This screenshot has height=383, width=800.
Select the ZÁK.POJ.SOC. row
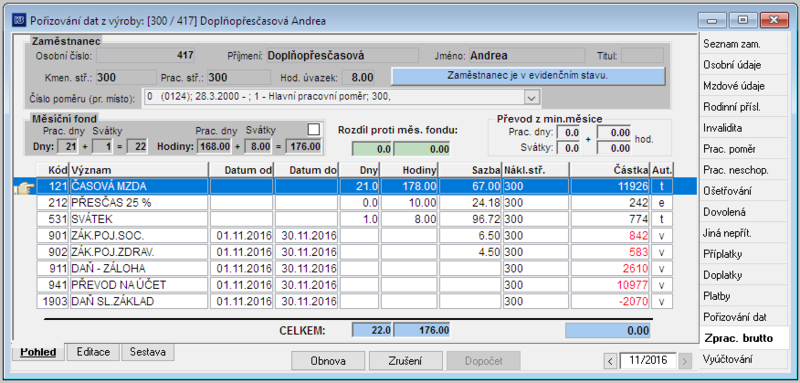pos(356,236)
